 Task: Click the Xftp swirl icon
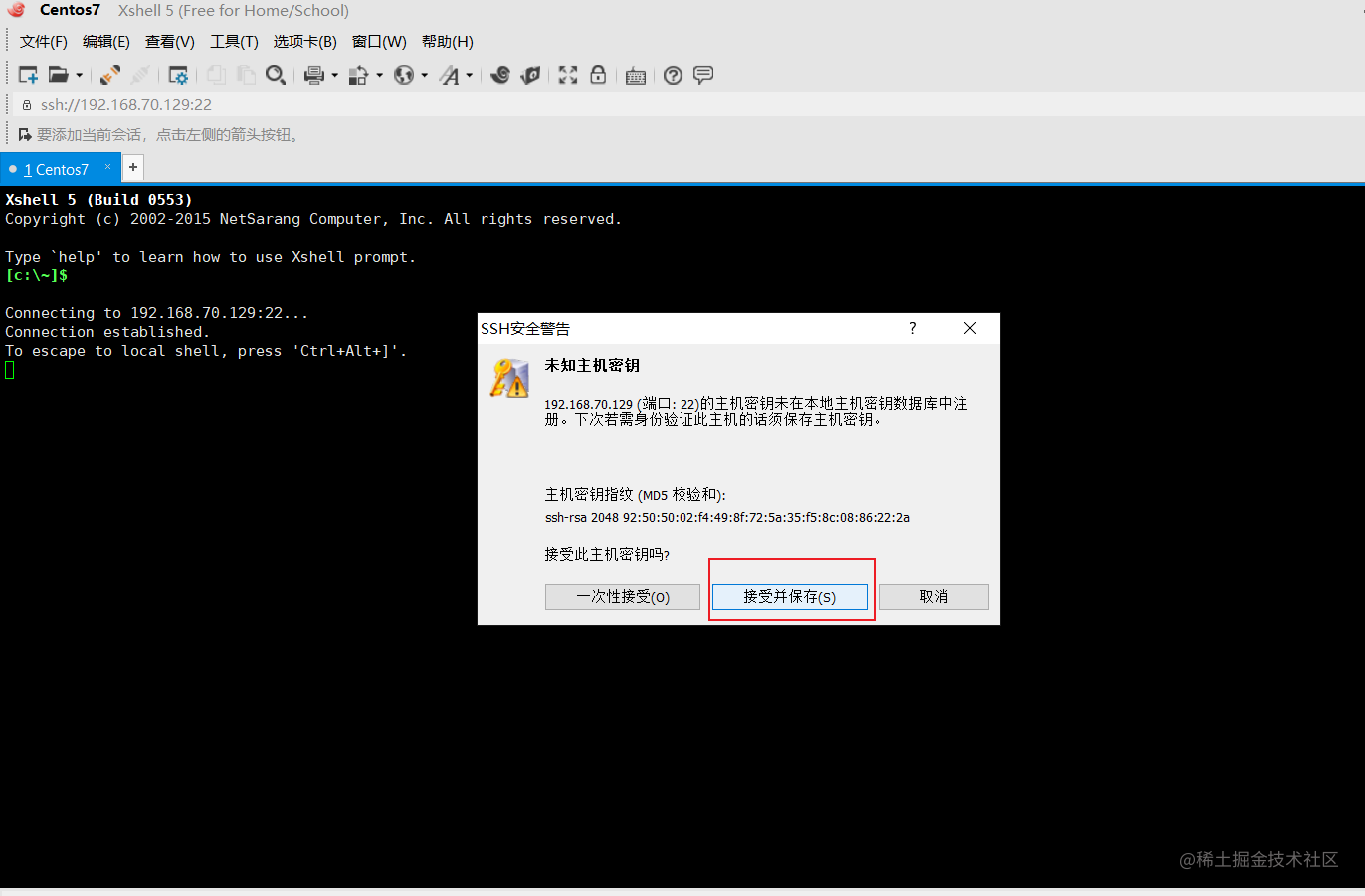pos(500,75)
